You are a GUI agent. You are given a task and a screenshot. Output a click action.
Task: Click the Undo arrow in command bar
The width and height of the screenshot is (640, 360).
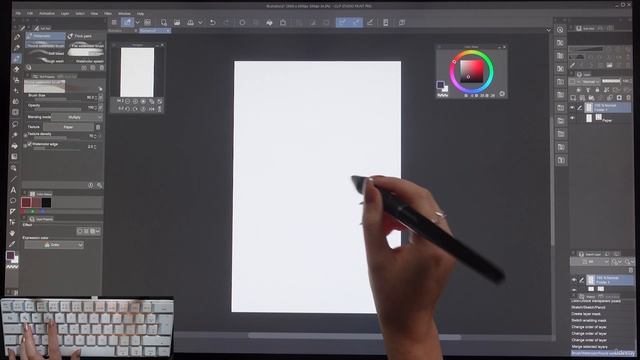(213, 22)
